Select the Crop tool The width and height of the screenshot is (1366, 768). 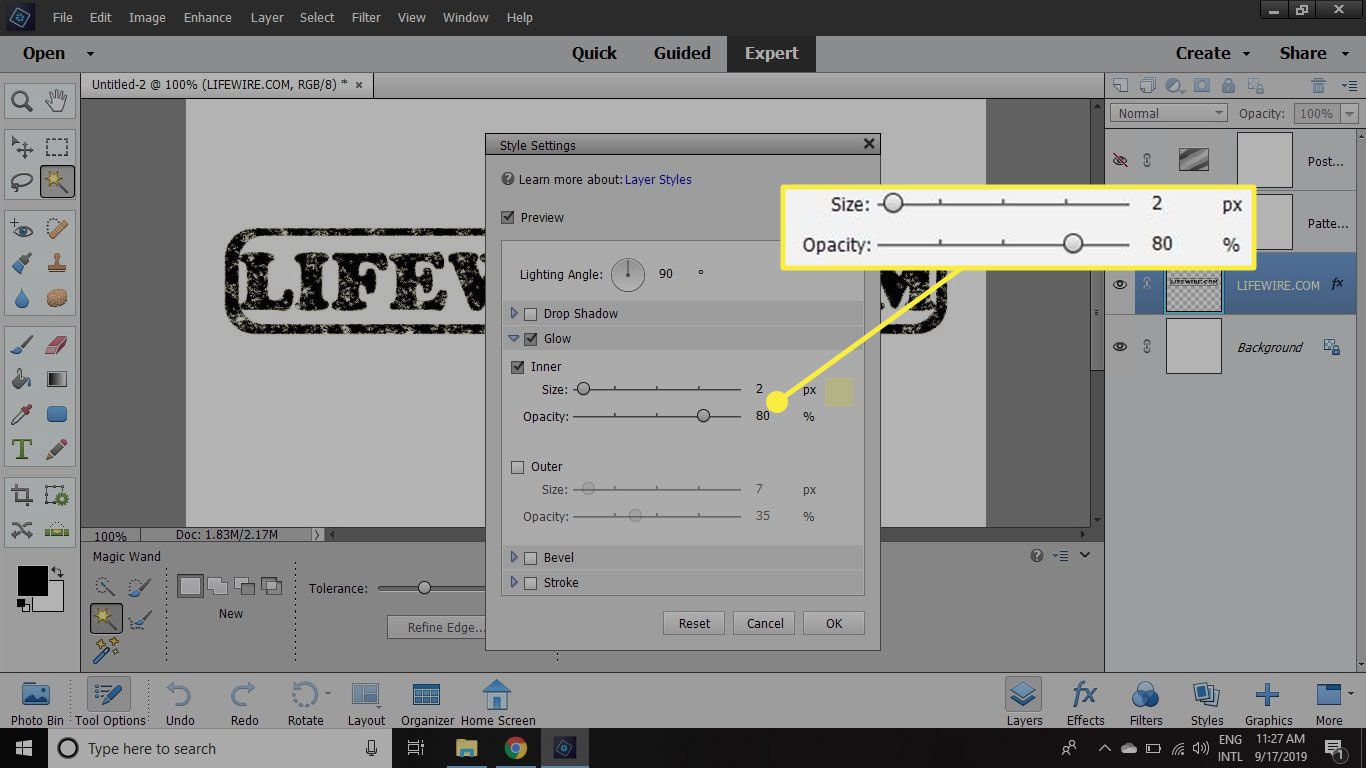tap(22, 496)
